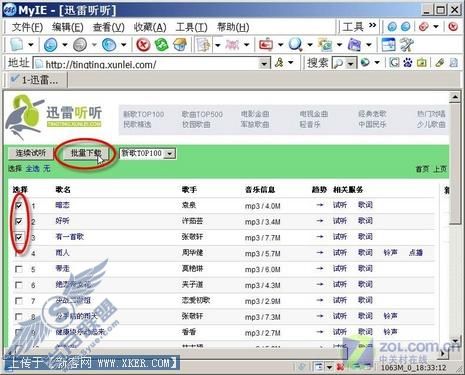Click the red card toolbar icon
Screen dimensions: 465x375
coord(266,44)
